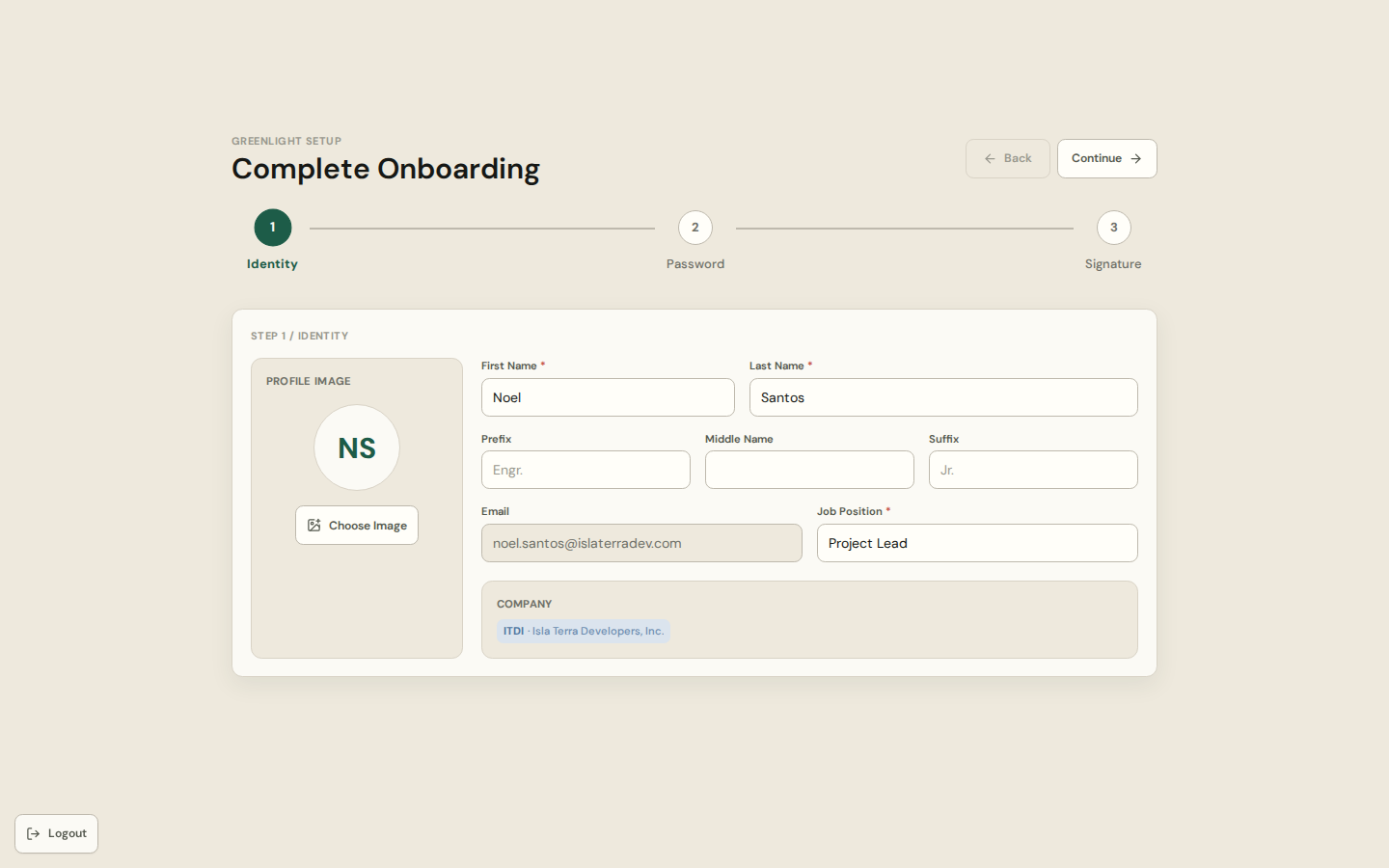The width and height of the screenshot is (1389, 868).
Task: Click the GREENLIGHT SETUP text
Action: pyautogui.click(x=286, y=141)
